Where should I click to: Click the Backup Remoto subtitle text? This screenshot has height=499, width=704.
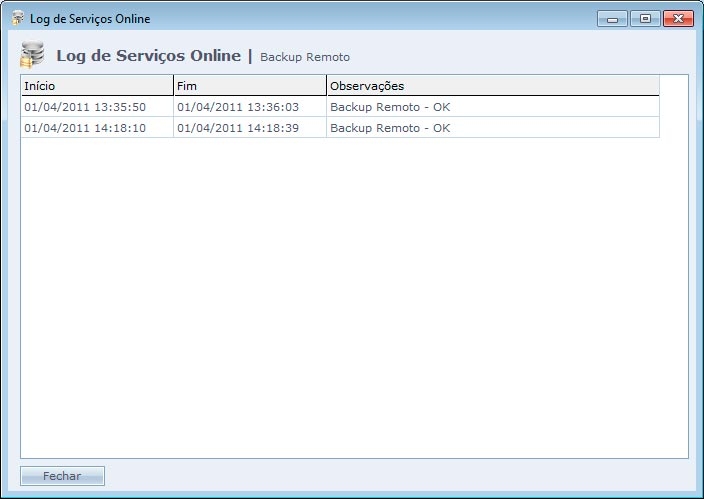305,57
